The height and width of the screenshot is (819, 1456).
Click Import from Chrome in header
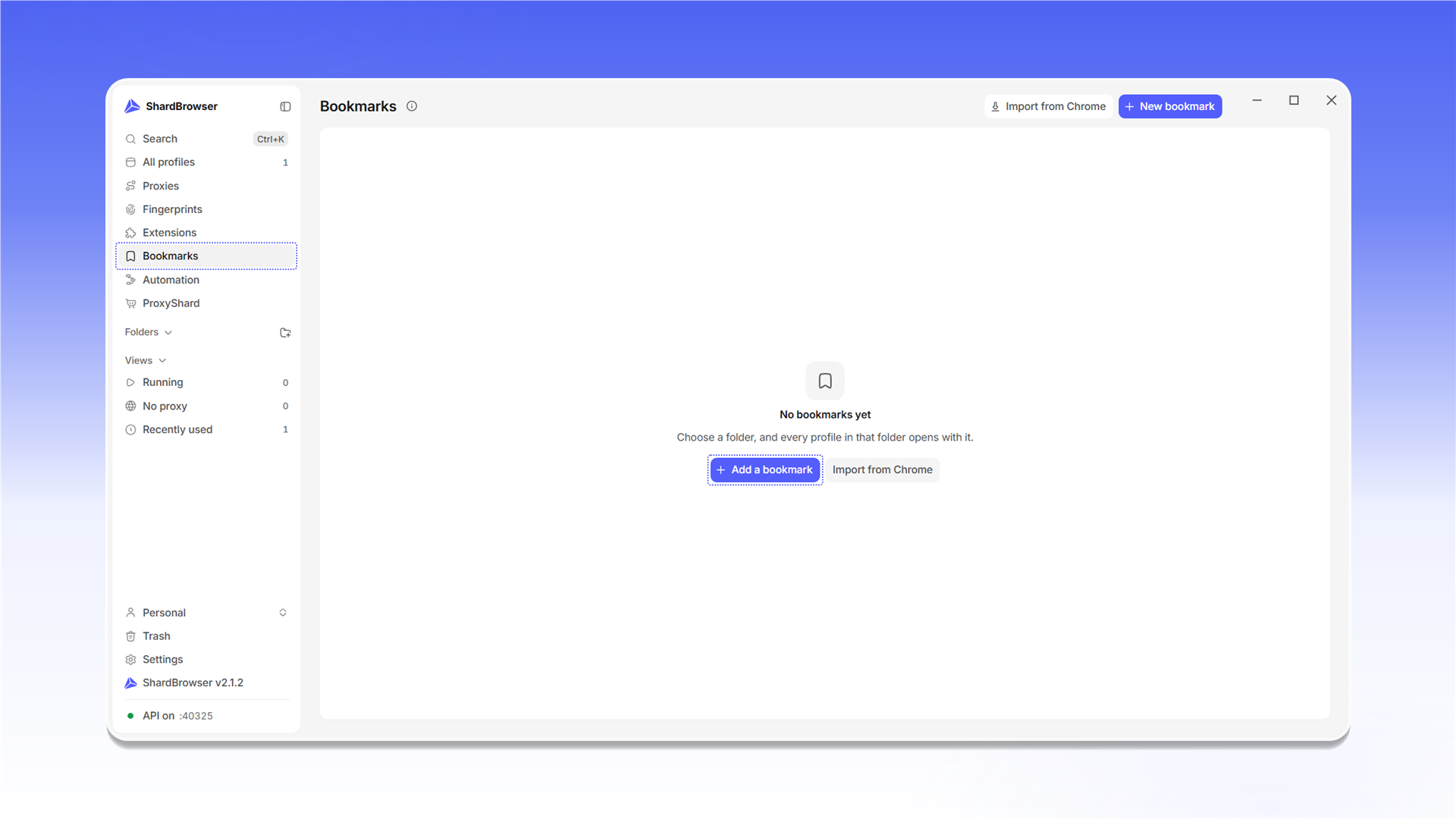coord(1048,106)
